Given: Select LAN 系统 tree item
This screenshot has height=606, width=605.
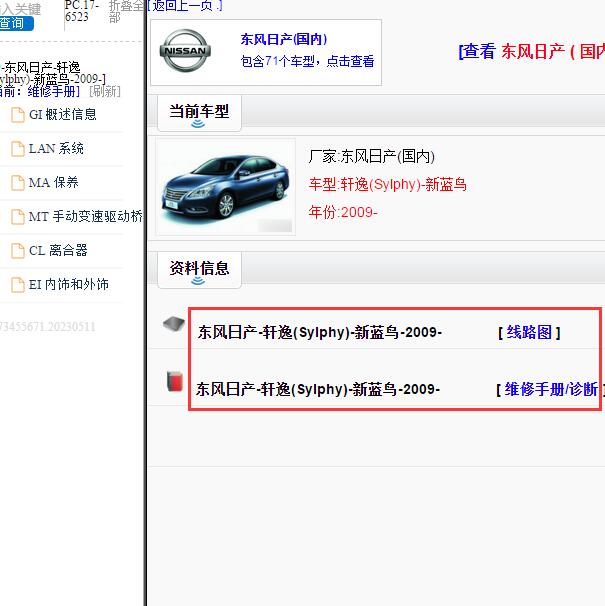Looking at the screenshot, I should (x=56, y=149).
